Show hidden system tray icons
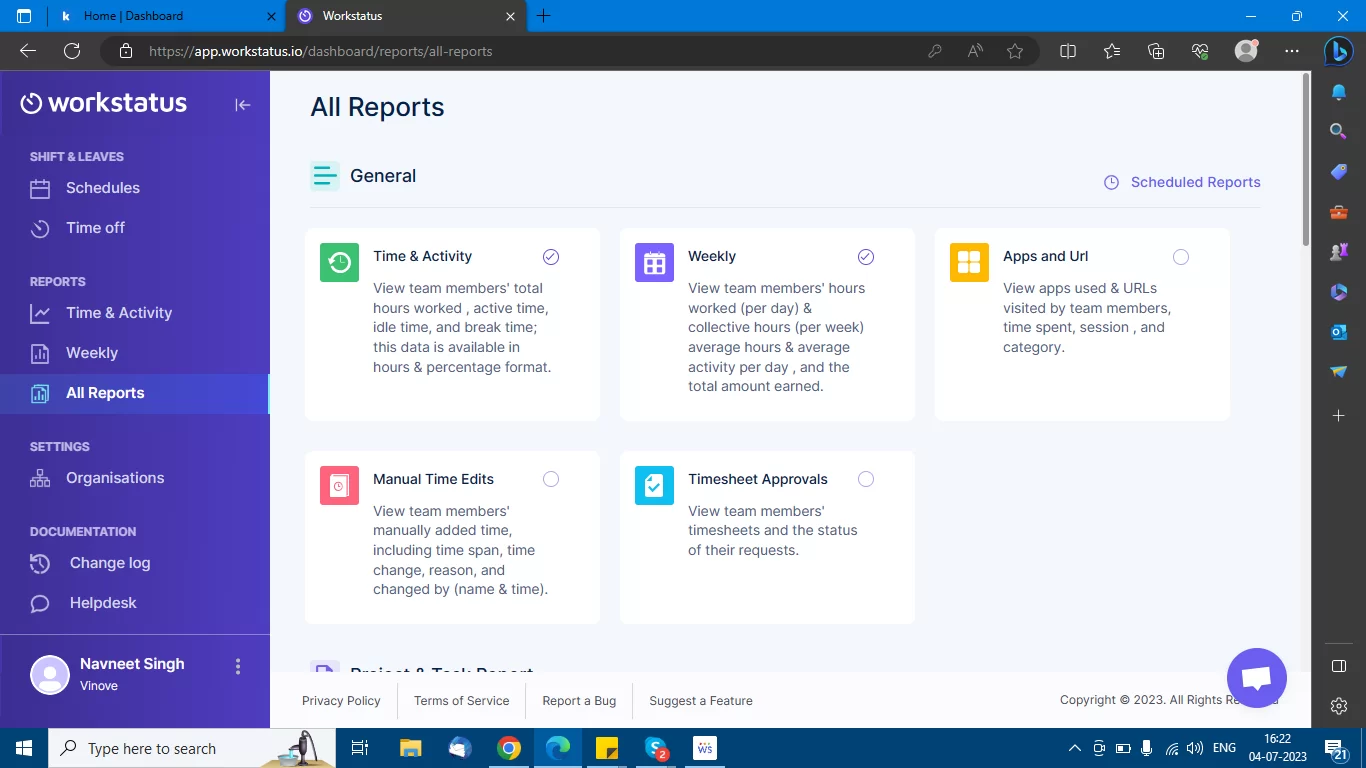The image size is (1366, 768). click(1075, 748)
